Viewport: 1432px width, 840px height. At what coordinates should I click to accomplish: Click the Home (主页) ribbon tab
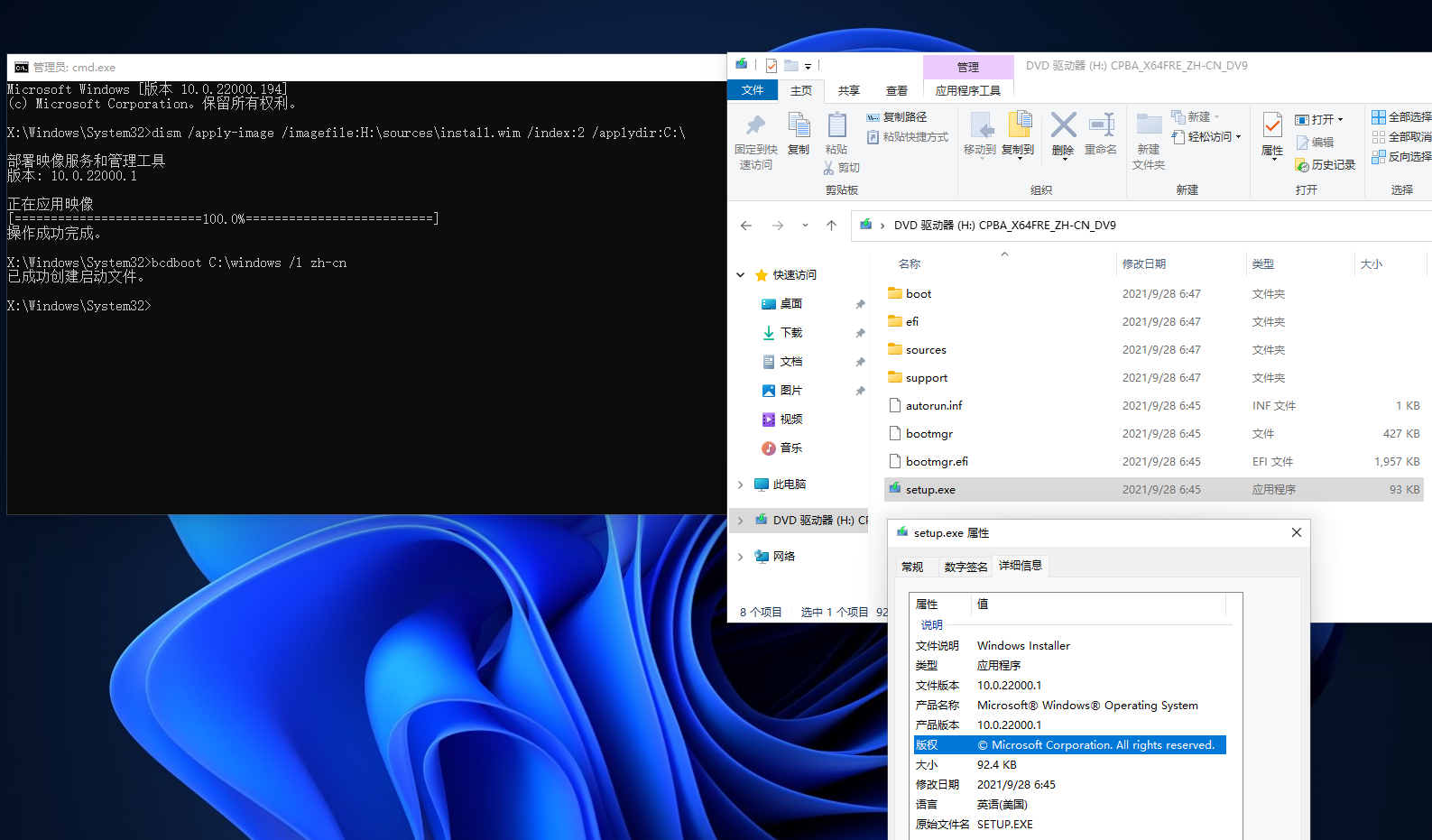(801, 90)
